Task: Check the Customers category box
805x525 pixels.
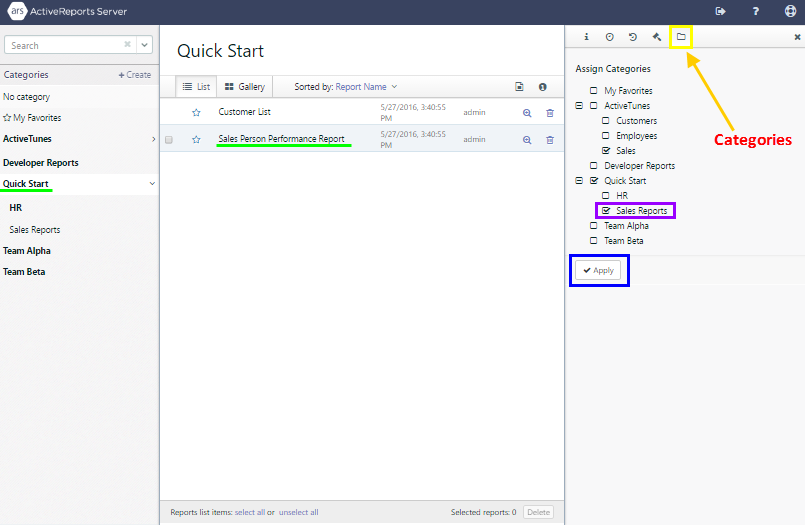Action: pos(606,121)
